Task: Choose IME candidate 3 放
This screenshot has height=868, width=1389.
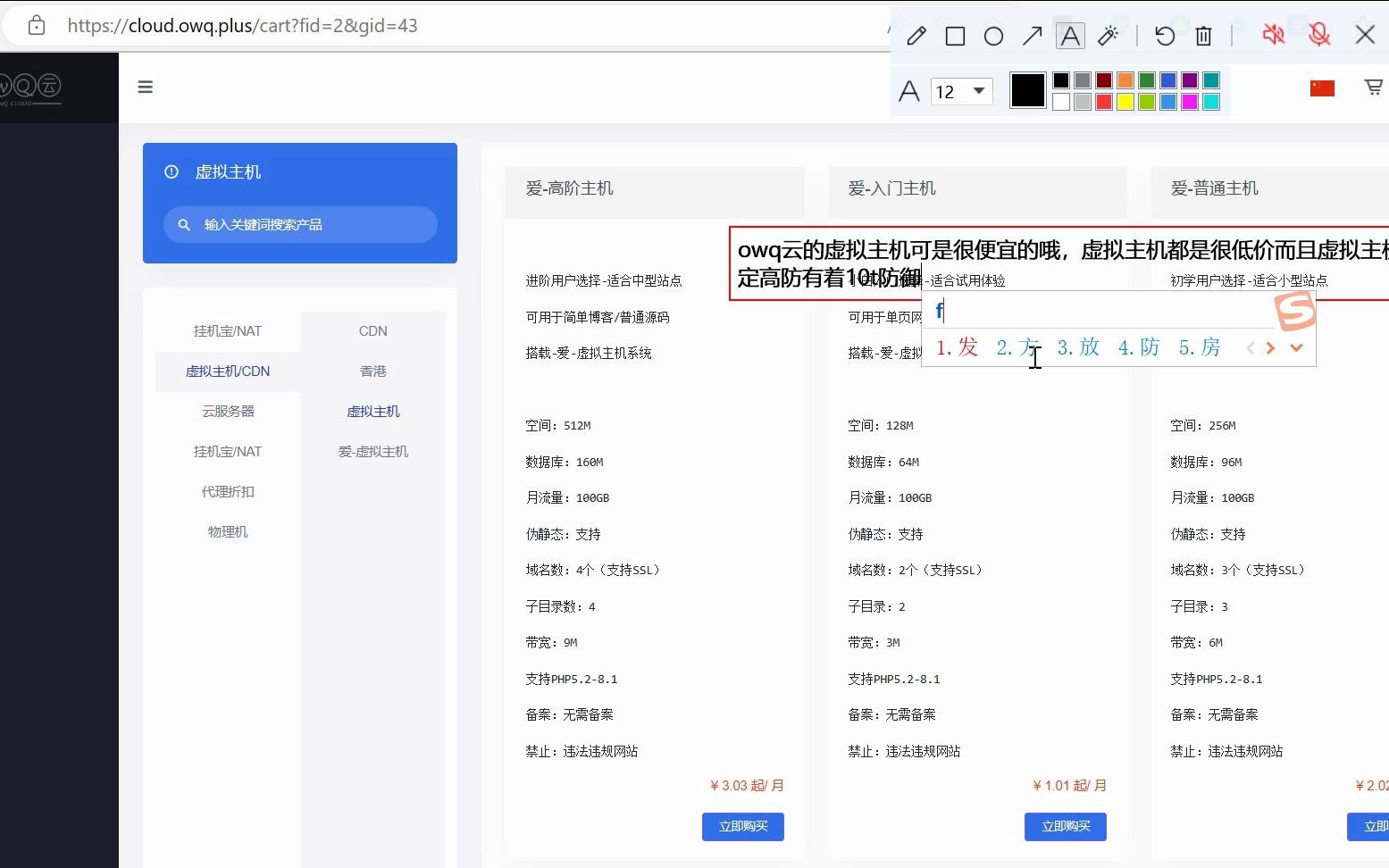Action: (x=1078, y=347)
